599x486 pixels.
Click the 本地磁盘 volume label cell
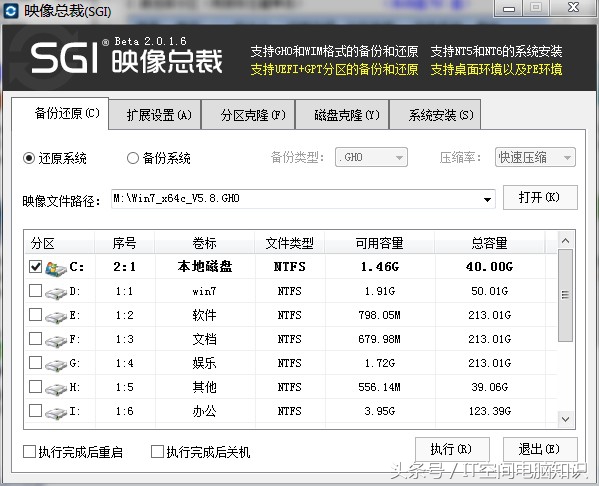205,266
